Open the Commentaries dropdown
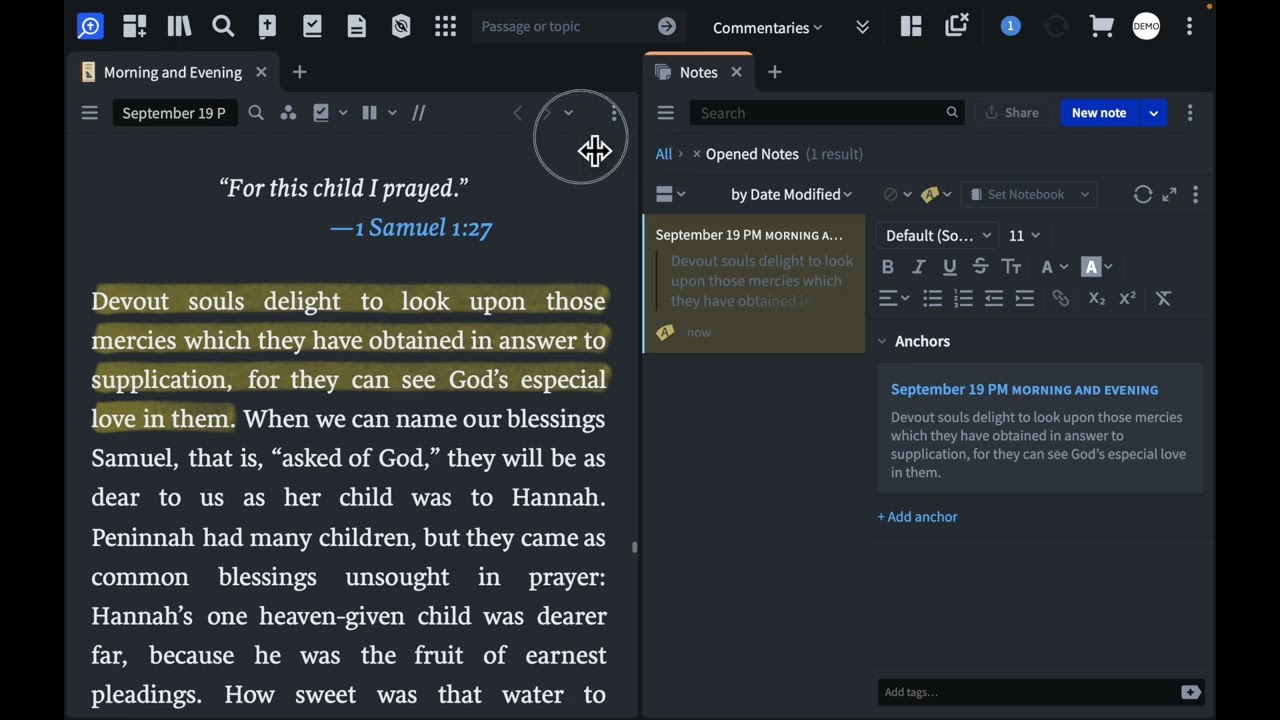Image resolution: width=1280 pixels, height=720 pixels. coord(767,28)
